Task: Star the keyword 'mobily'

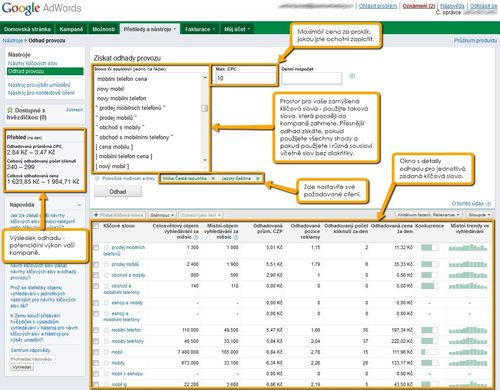Action: pos(106,363)
